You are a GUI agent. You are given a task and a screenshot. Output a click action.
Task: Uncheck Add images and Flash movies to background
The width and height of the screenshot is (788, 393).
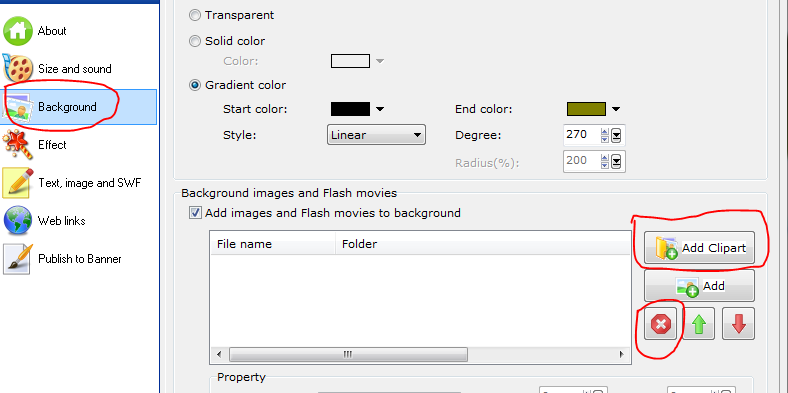pos(194,213)
